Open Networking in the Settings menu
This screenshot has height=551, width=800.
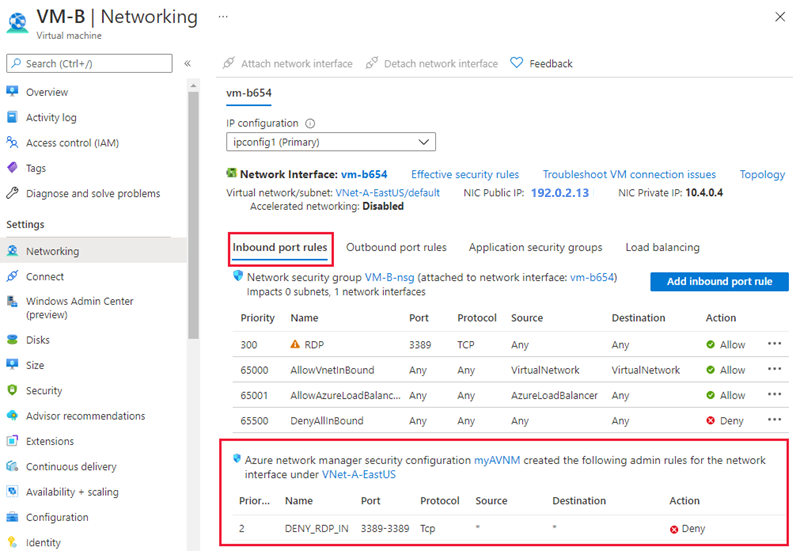[x=94, y=251]
